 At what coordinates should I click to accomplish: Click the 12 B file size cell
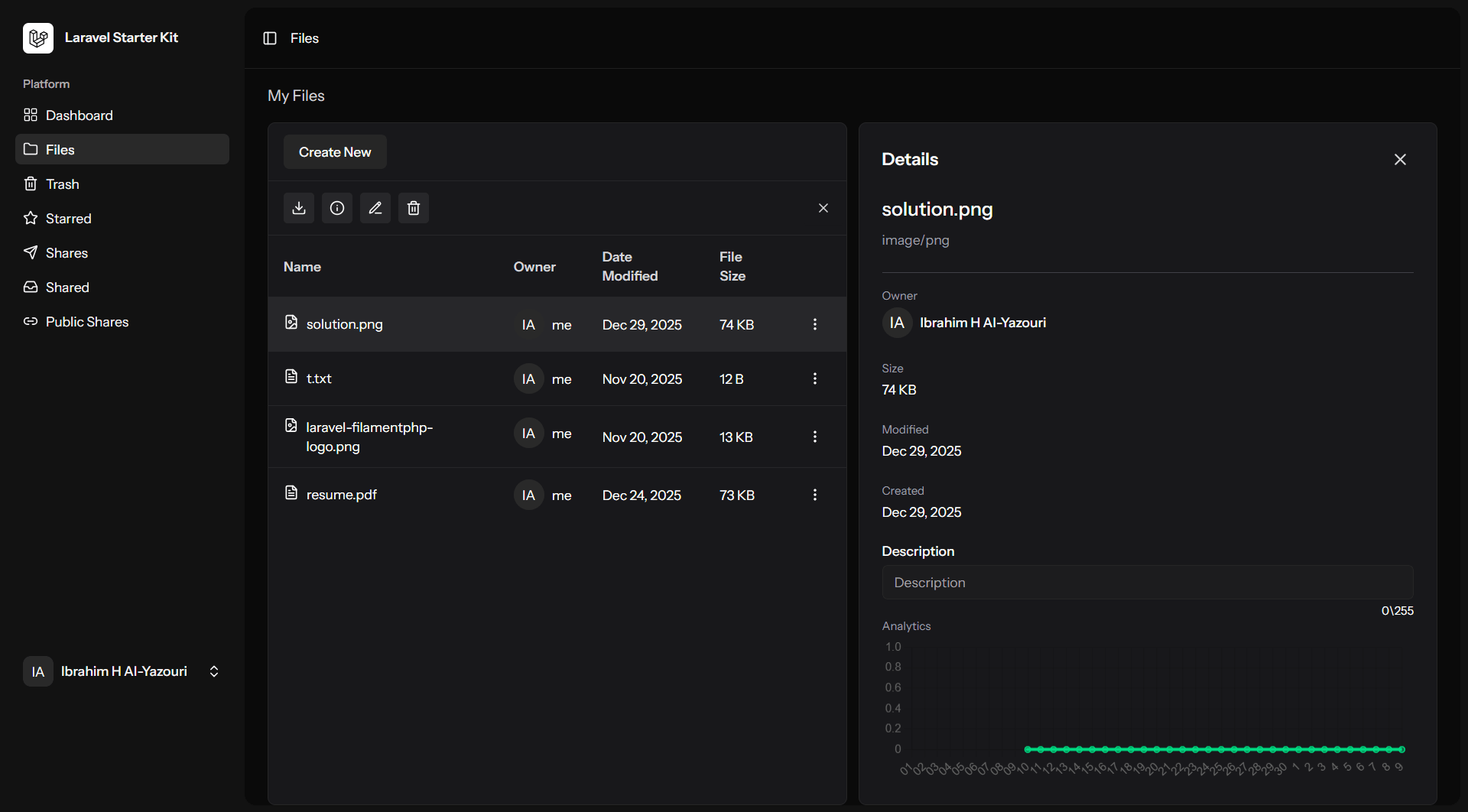click(x=731, y=379)
